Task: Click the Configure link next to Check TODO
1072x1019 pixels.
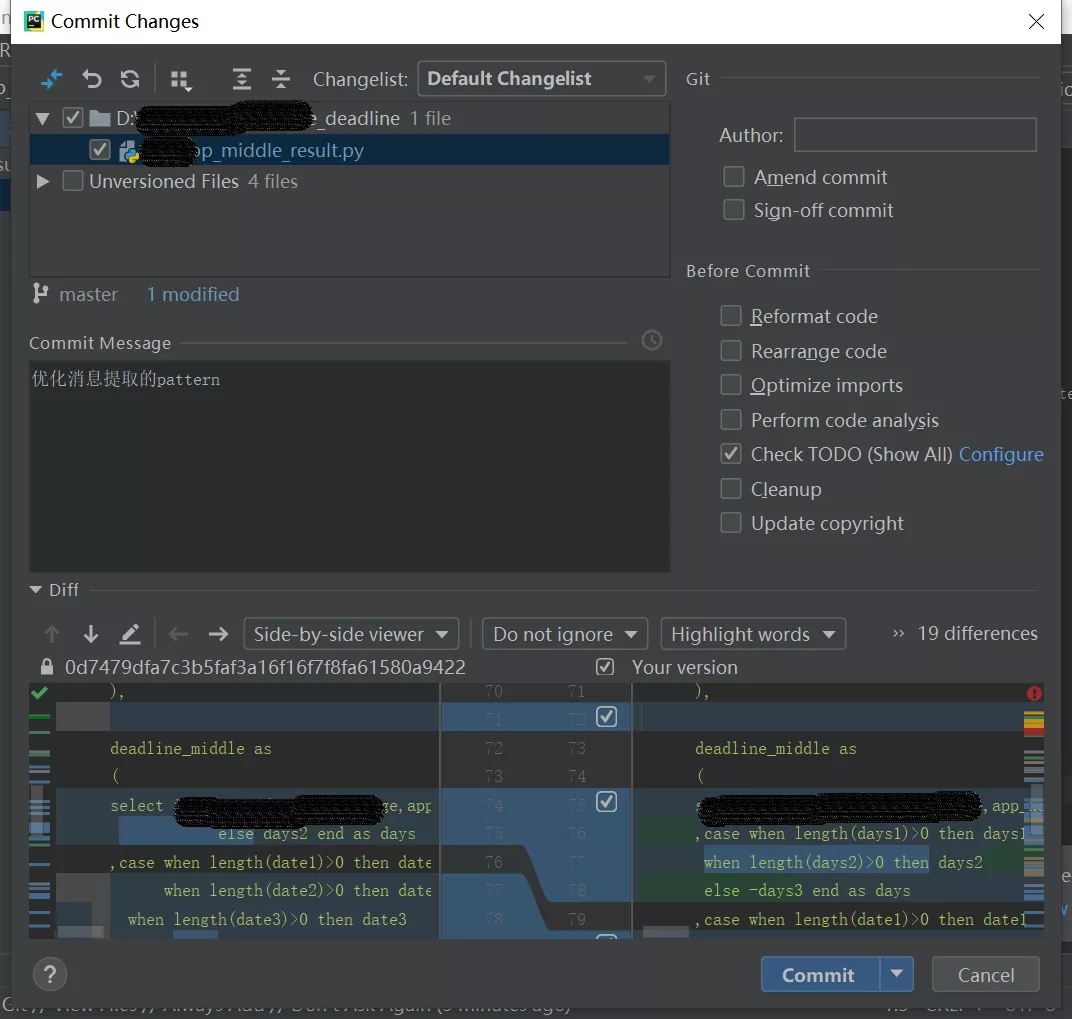Action: coord(1001,453)
